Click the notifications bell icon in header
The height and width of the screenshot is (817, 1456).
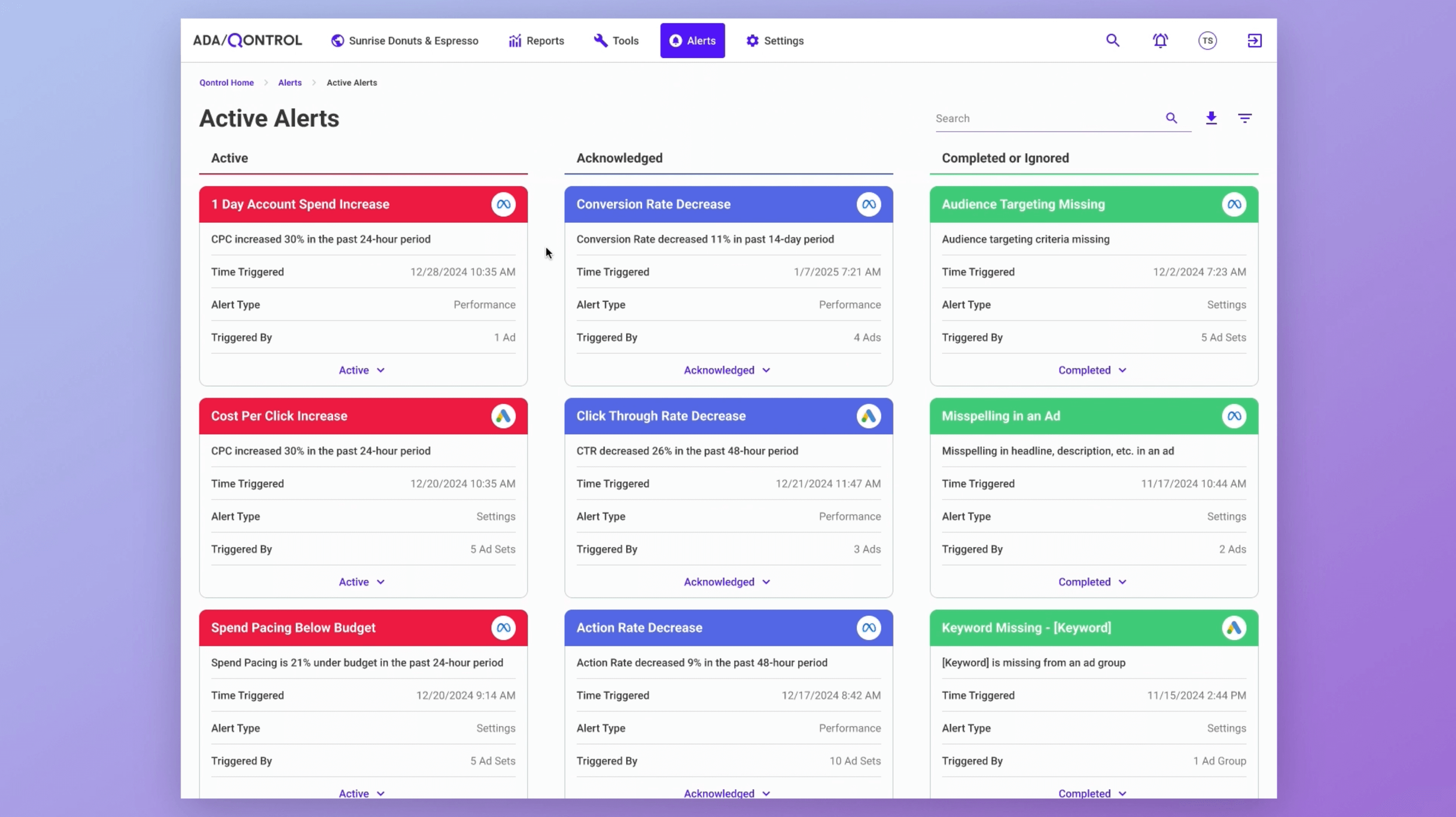pos(1160,41)
